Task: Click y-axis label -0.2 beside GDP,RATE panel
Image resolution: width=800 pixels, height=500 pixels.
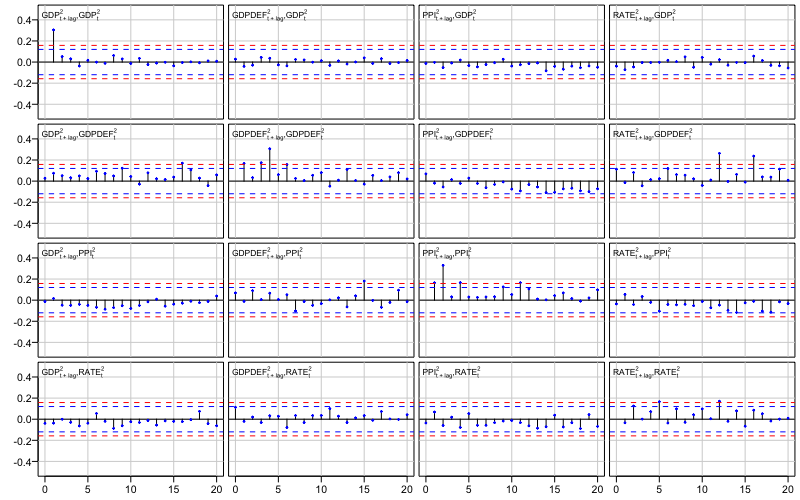Action: coord(24,440)
